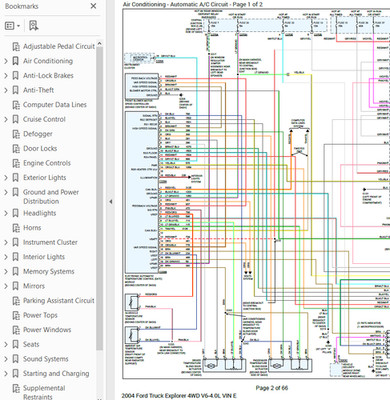Click the Horns bookmark icon
390x400 pixels.
click(x=16, y=228)
